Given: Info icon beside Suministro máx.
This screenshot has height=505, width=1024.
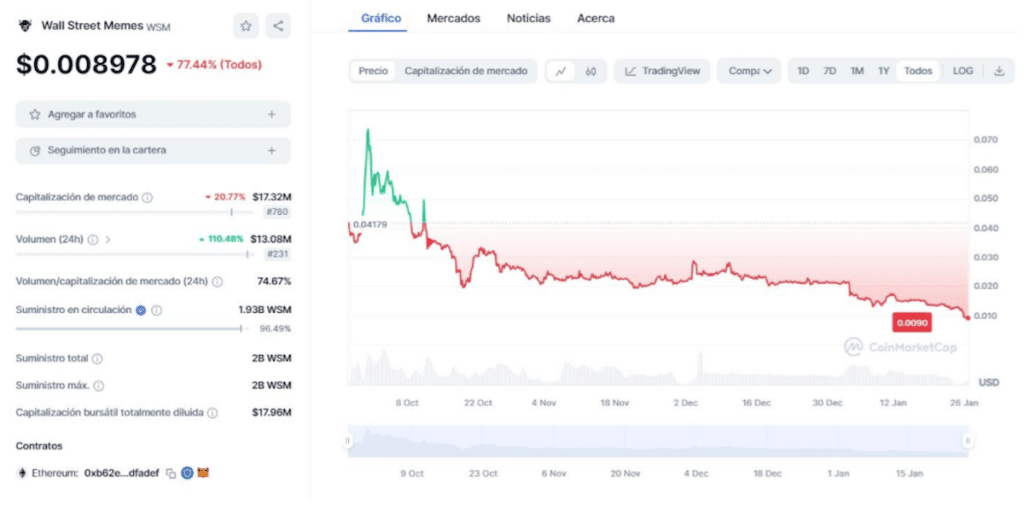Looking at the screenshot, I should [x=99, y=385].
